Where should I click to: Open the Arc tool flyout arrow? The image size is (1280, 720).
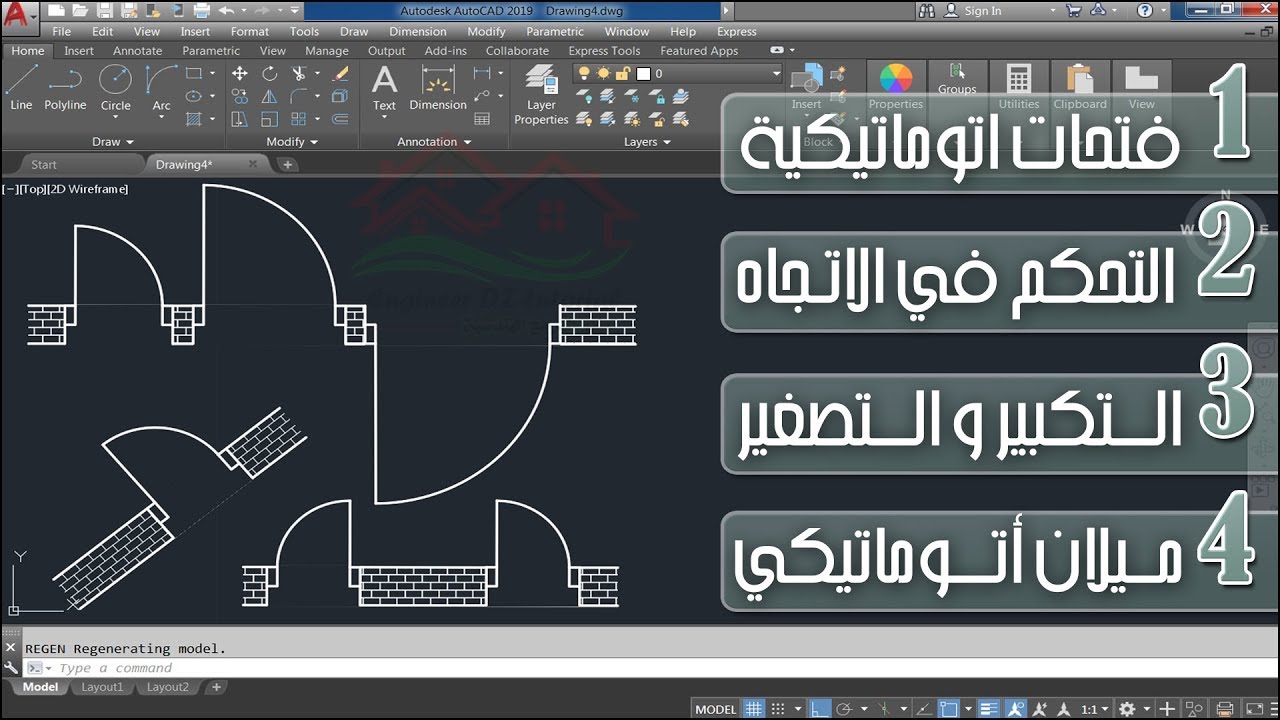click(161, 117)
